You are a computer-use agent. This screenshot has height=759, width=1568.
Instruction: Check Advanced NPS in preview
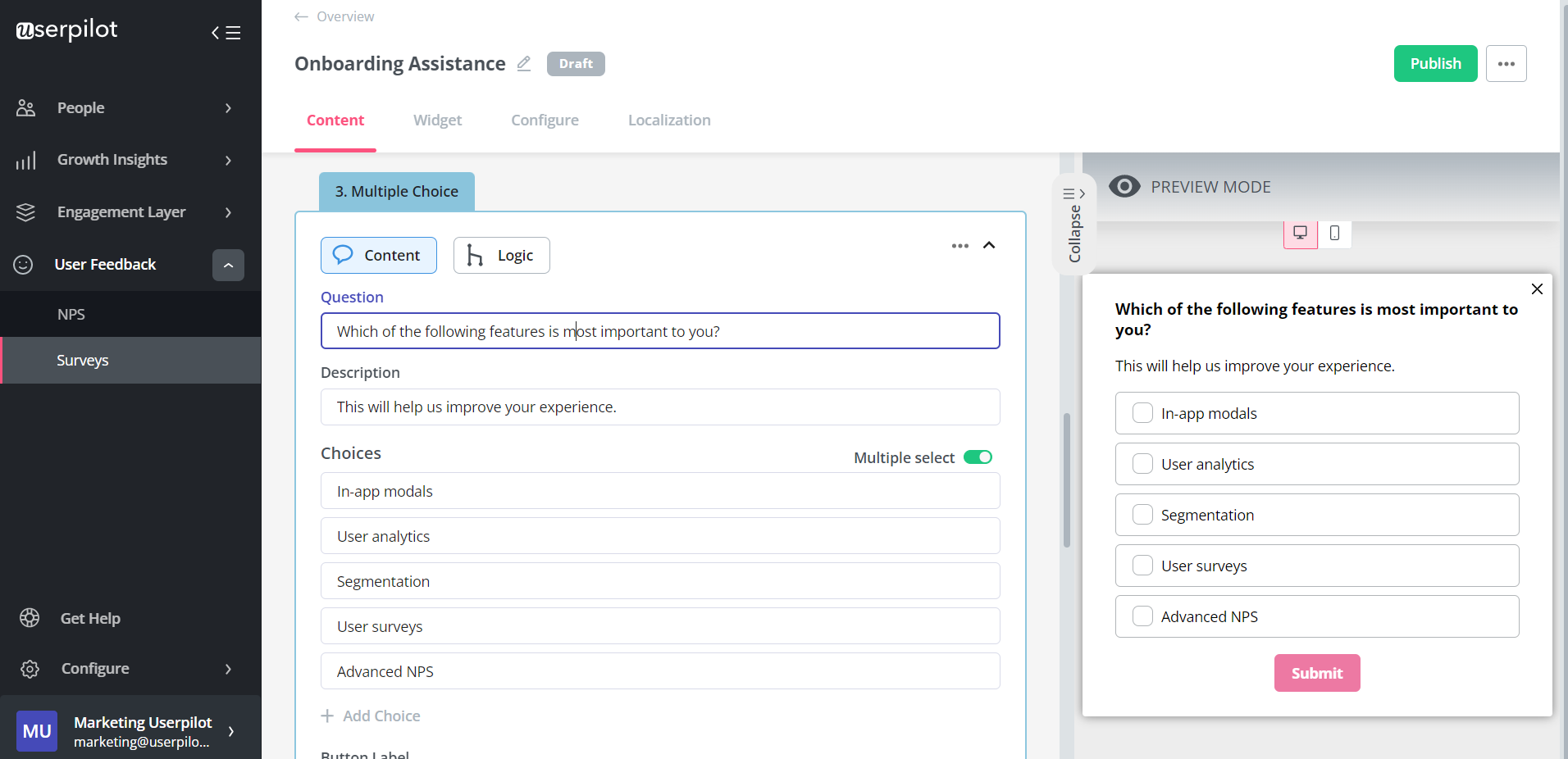coord(1142,616)
